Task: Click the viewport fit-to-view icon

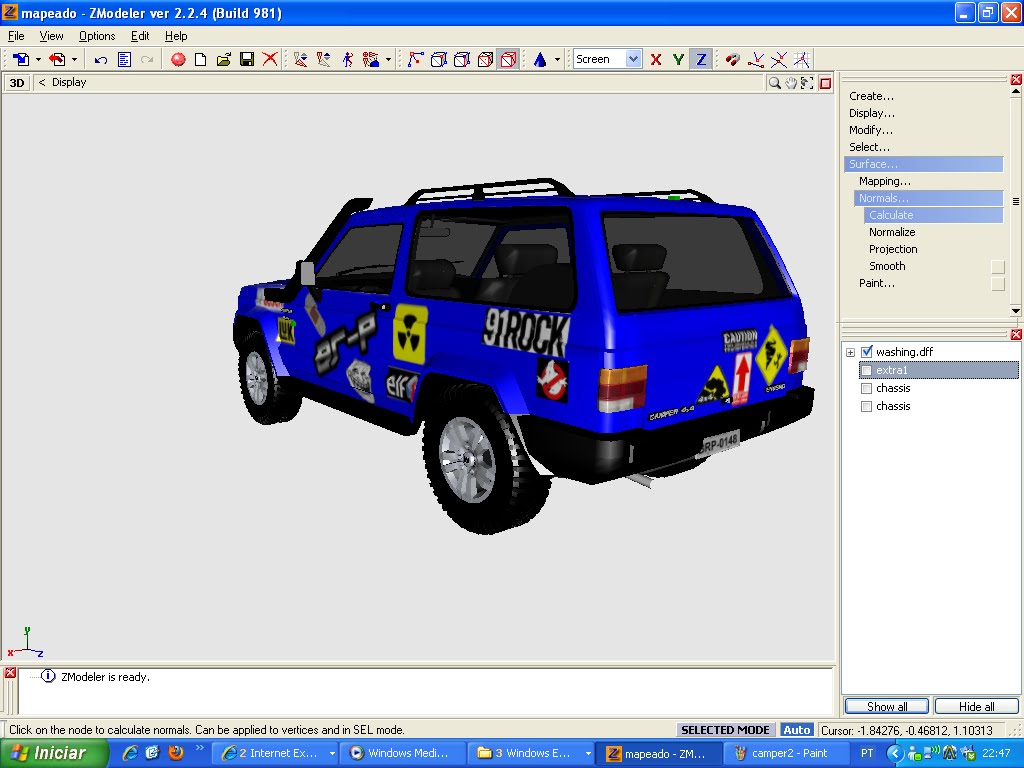Action: tap(807, 83)
